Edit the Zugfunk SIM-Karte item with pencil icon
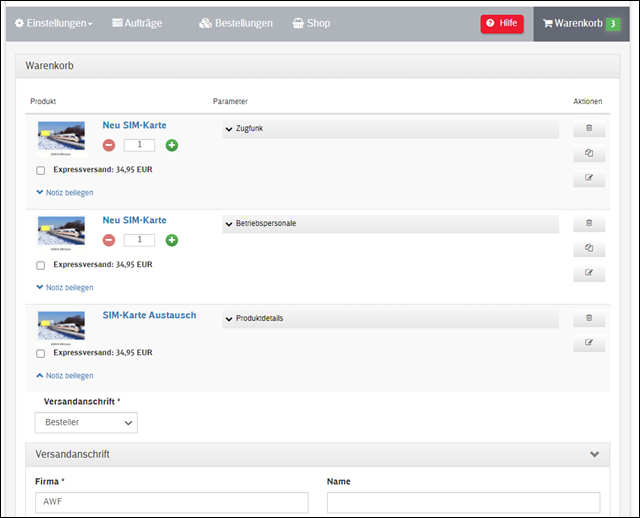 tap(589, 178)
